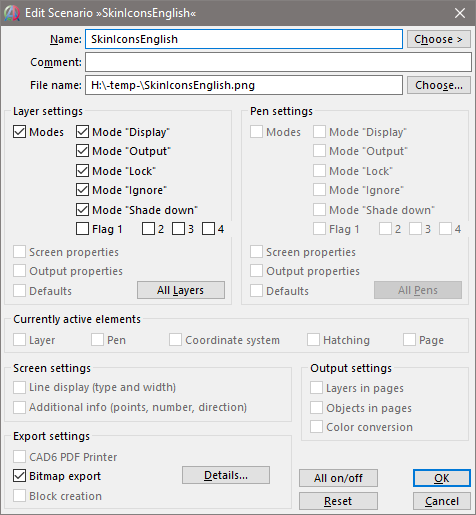Toggle layer Mode "Ignore" checkbox

click(82, 190)
